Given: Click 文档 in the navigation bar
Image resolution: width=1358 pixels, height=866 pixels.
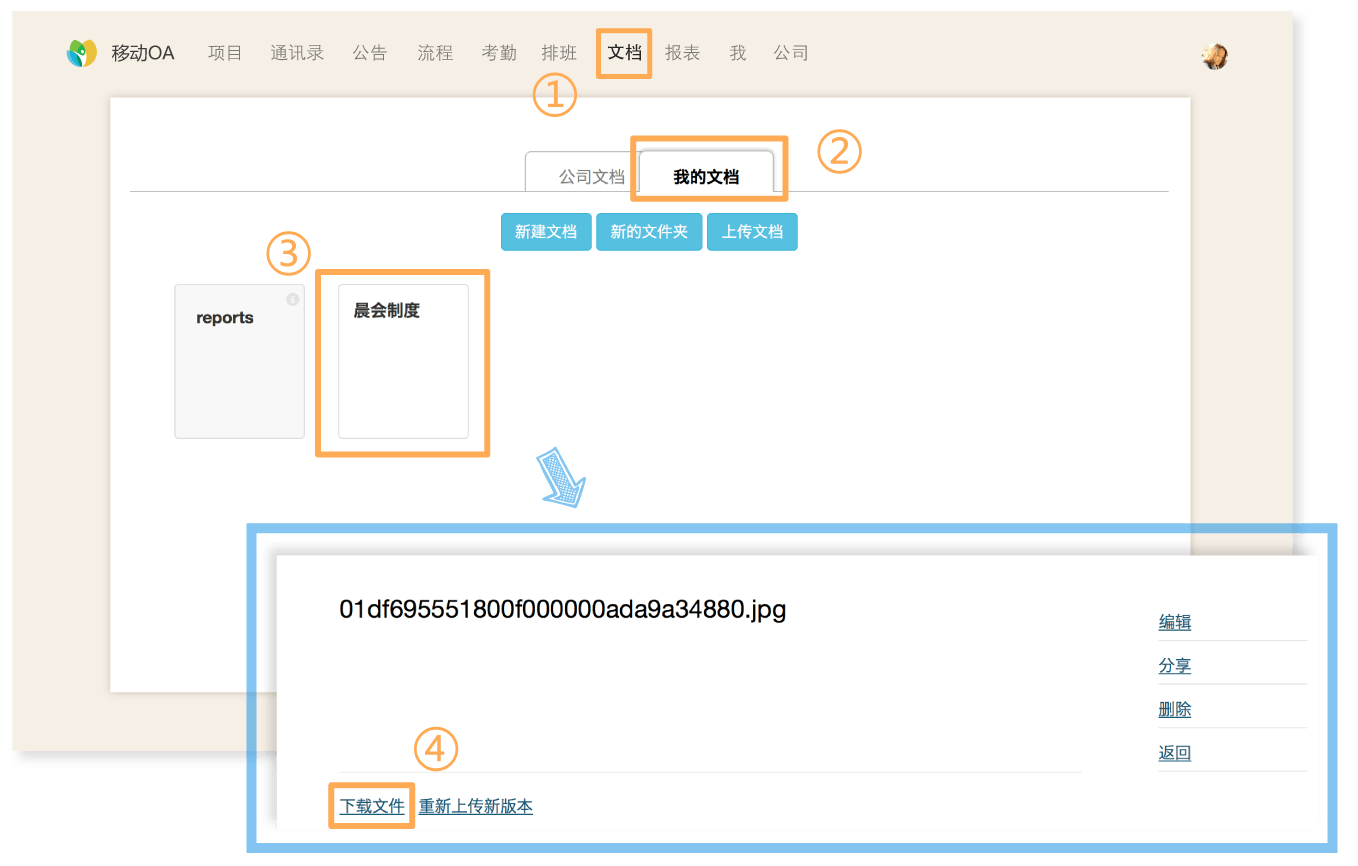Looking at the screenshot, I should click(x=625, y=53).
